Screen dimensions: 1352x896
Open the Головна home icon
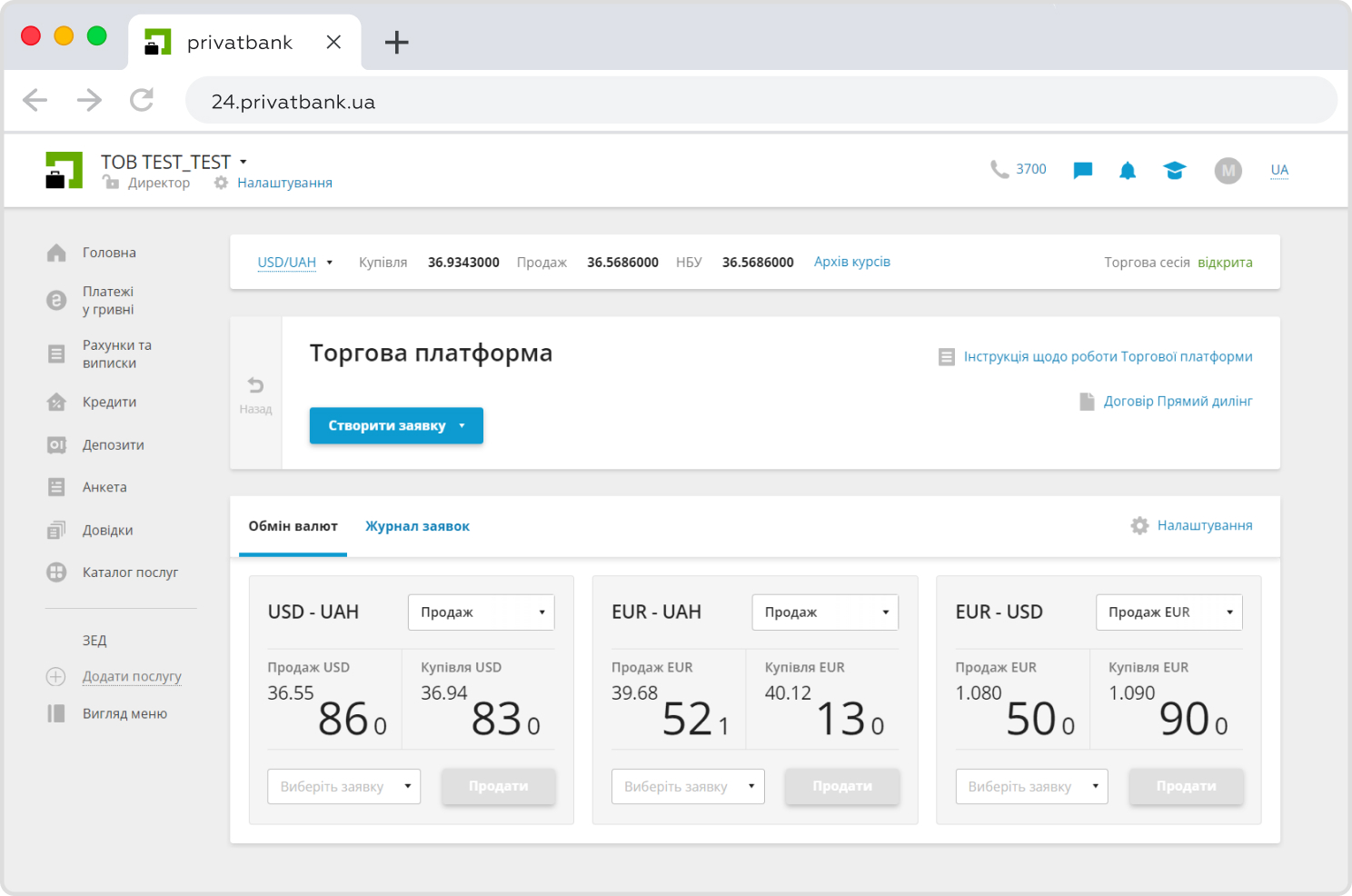point(56,253)
